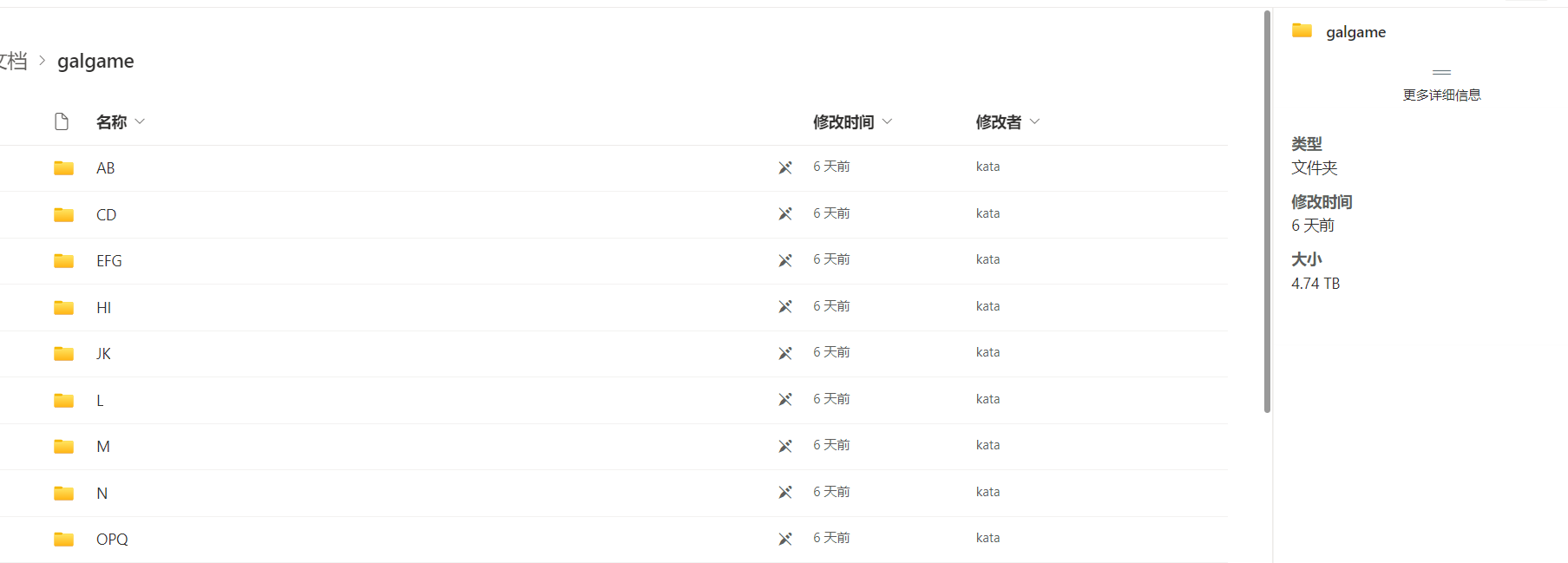Click the sharing icon on OPQ row
The image size is (1568, 563).
coord(785,539)
